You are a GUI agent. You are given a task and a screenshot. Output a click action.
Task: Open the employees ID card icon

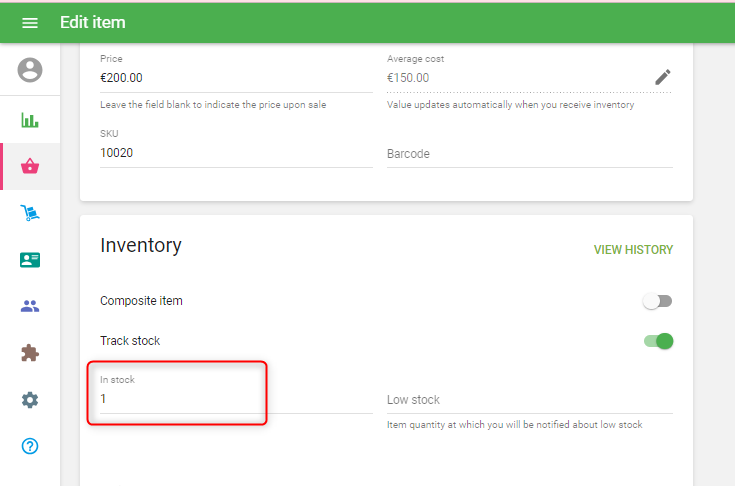[30, 260]
